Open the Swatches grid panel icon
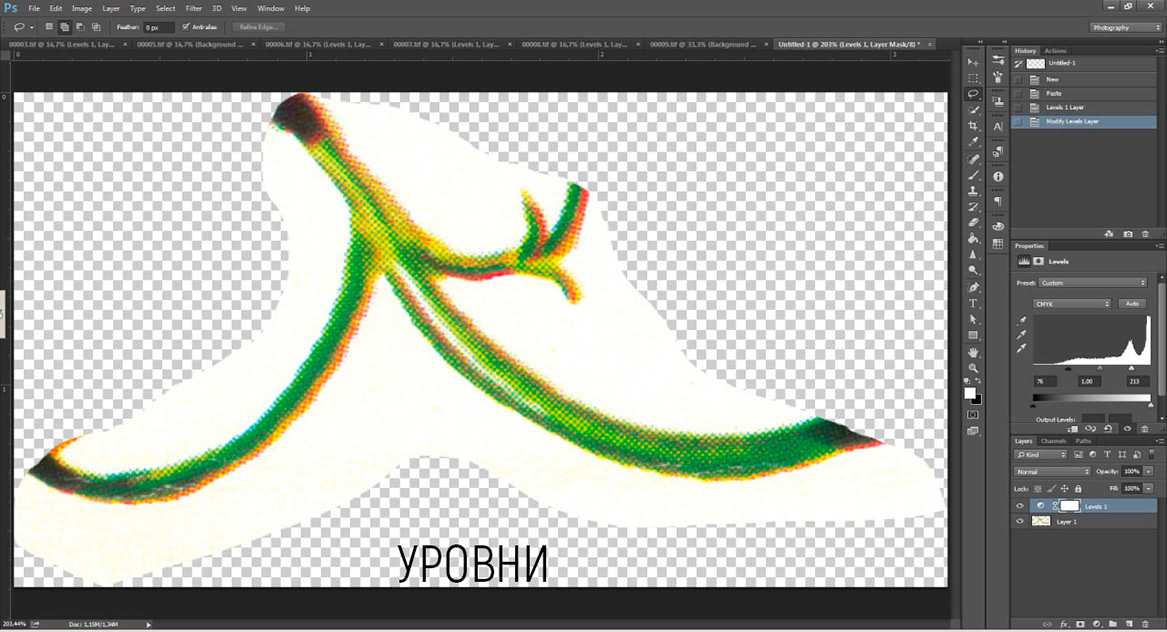The width and height of the screenshot is (1167, 632). coord(998,244)
